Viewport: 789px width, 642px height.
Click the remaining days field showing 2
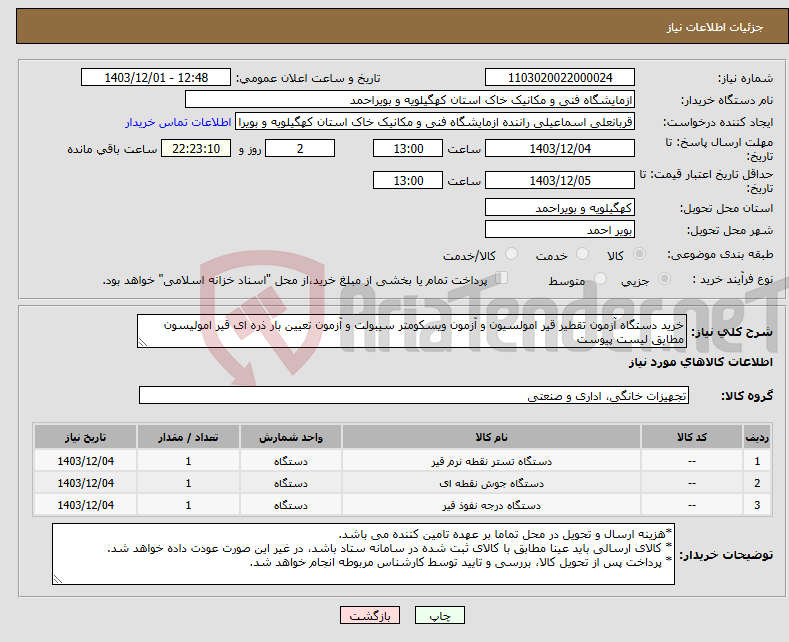tap(300, 148)
